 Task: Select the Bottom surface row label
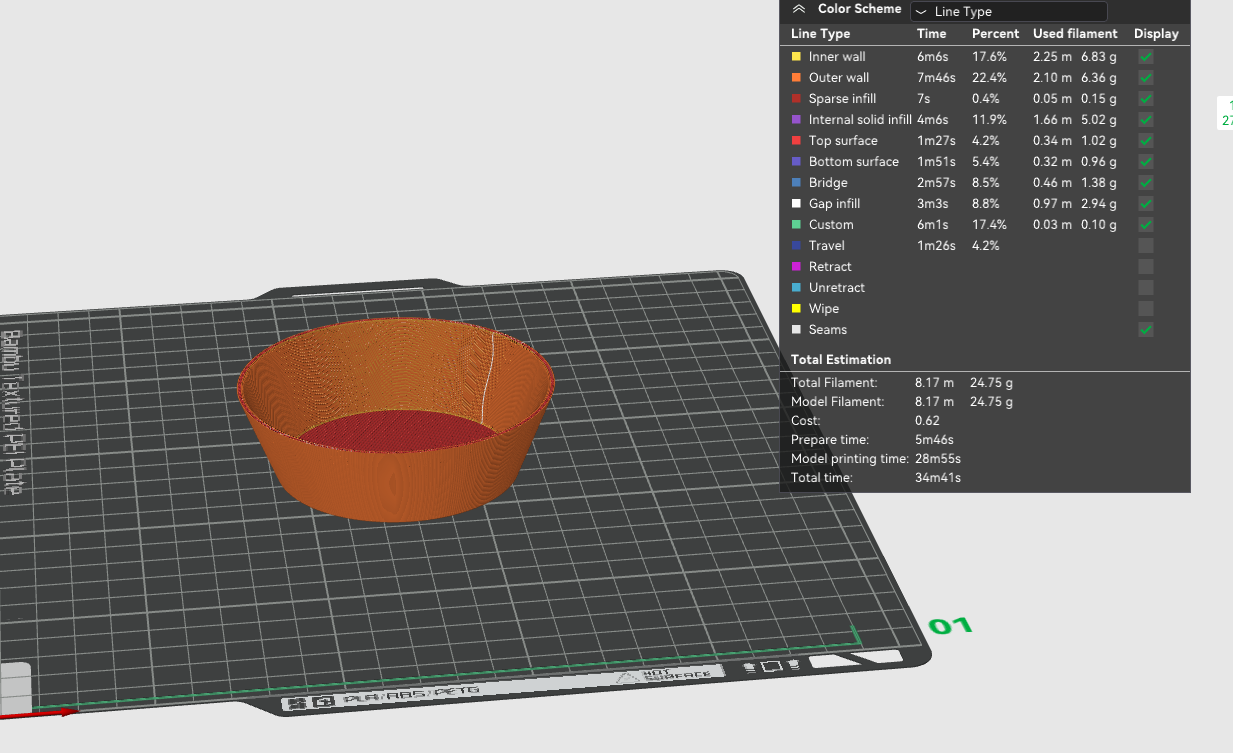[853, 162]
